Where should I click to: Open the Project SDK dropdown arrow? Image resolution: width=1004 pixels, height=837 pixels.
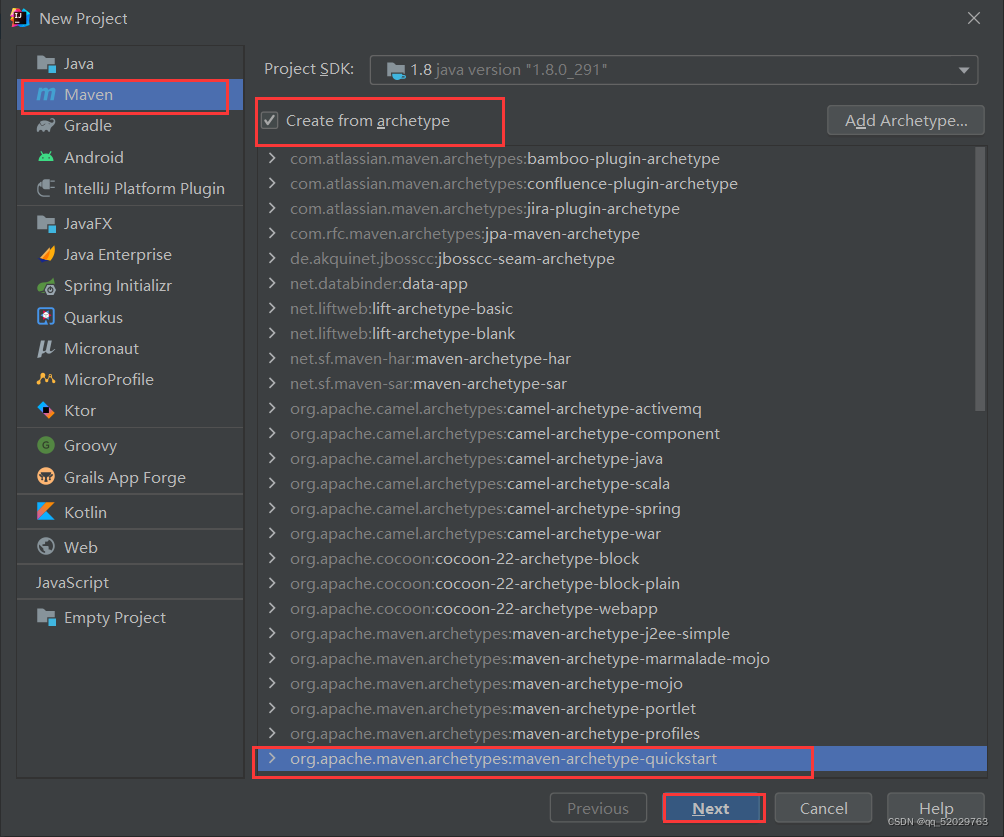pyautogui.click(x=964, y=70)
